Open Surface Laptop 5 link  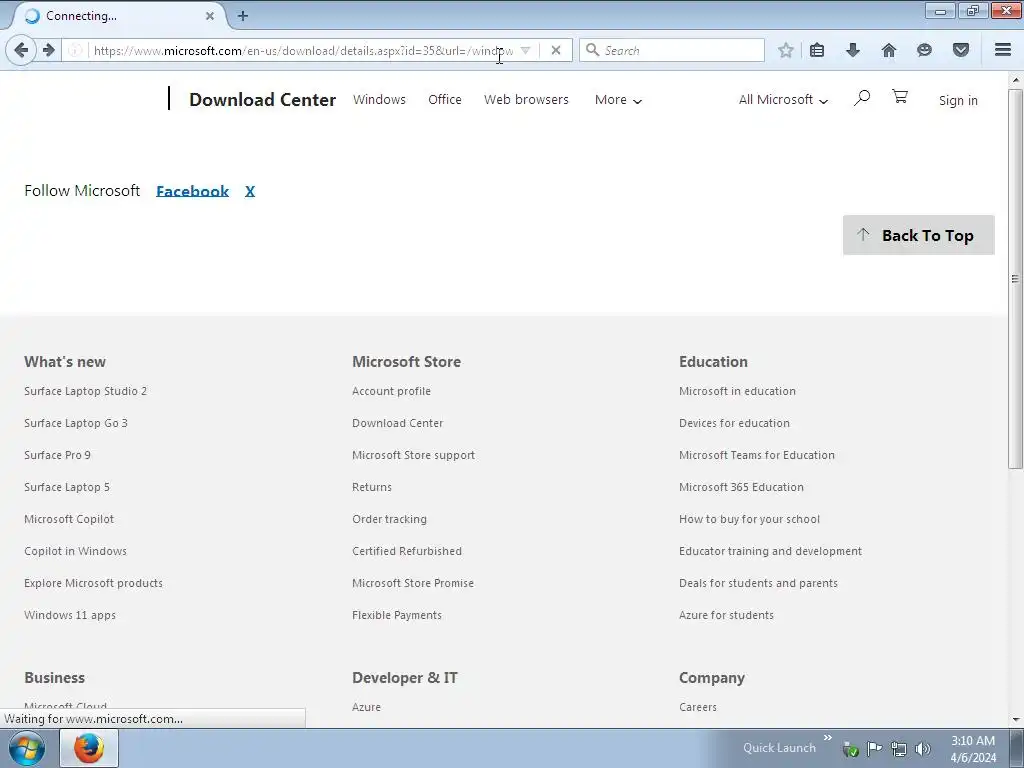point(67,487)
